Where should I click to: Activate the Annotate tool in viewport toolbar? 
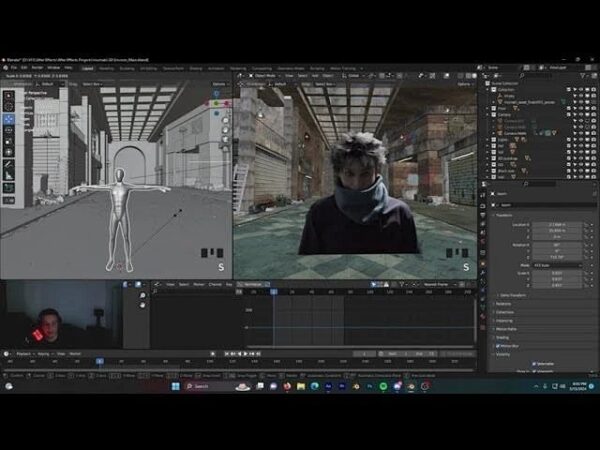click(9, 163)
